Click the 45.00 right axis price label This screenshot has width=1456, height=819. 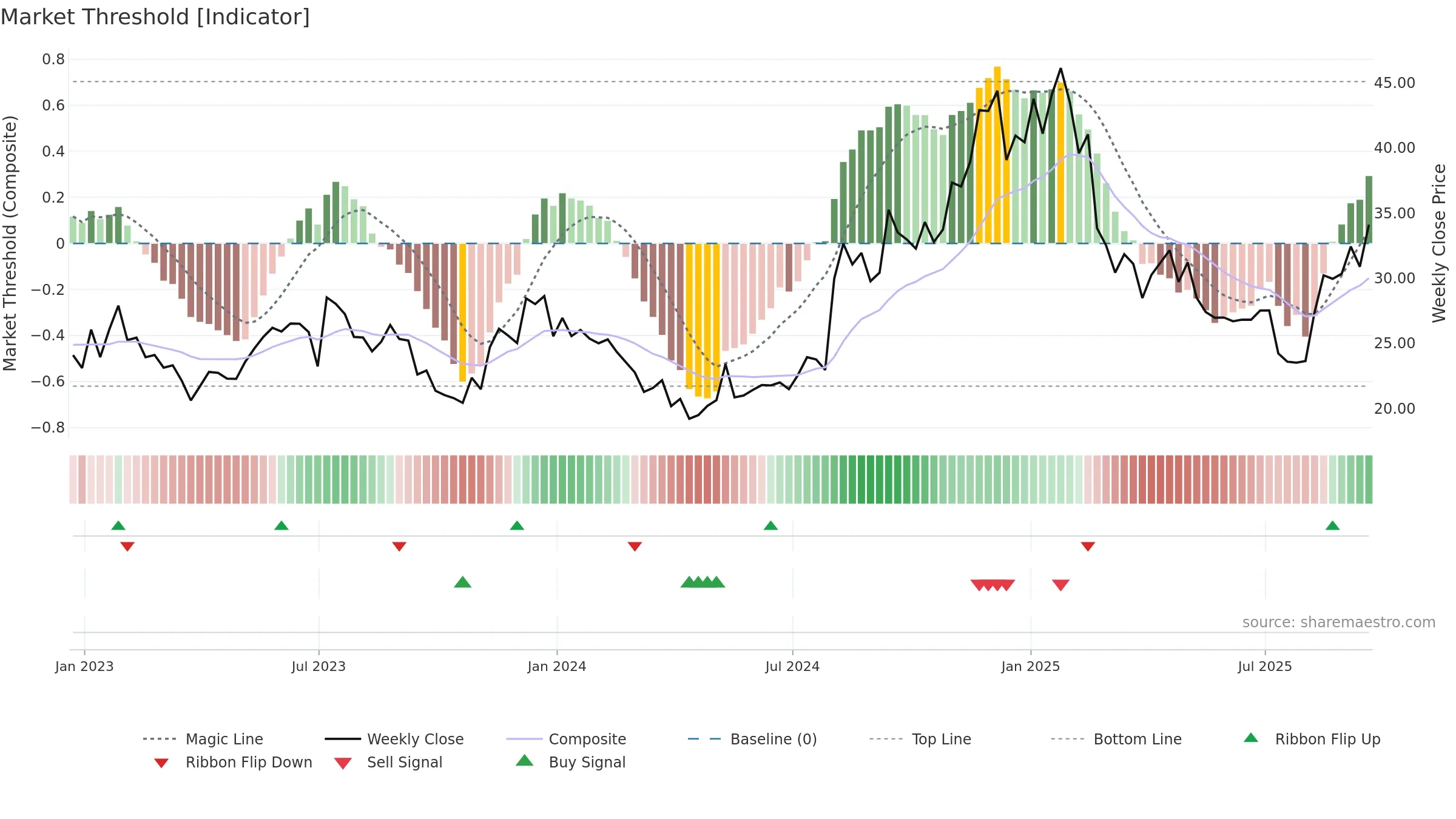pyautogui.click(x=1395, y=83)
